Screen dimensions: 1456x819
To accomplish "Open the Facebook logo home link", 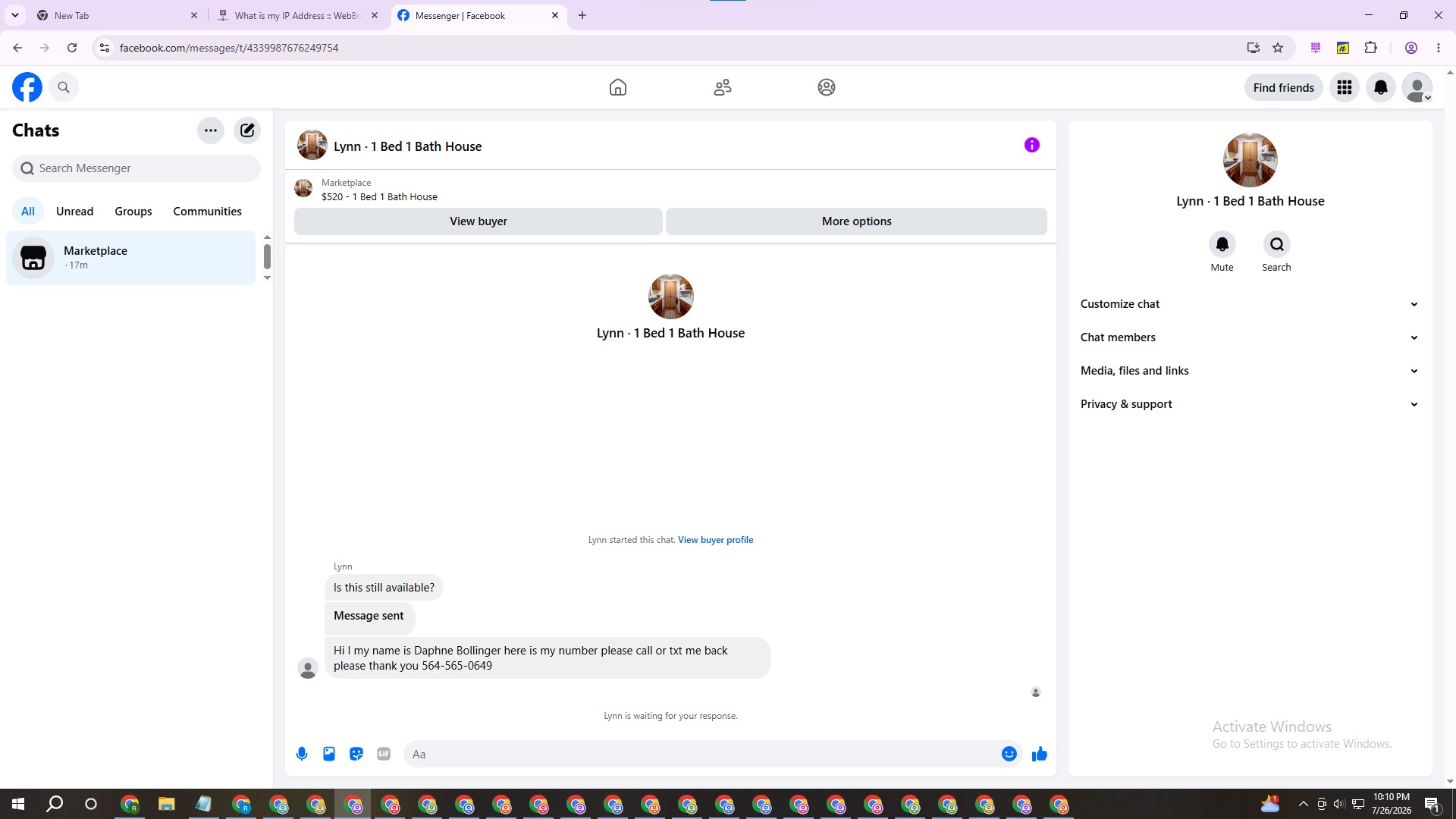I will tap(27, 87).
